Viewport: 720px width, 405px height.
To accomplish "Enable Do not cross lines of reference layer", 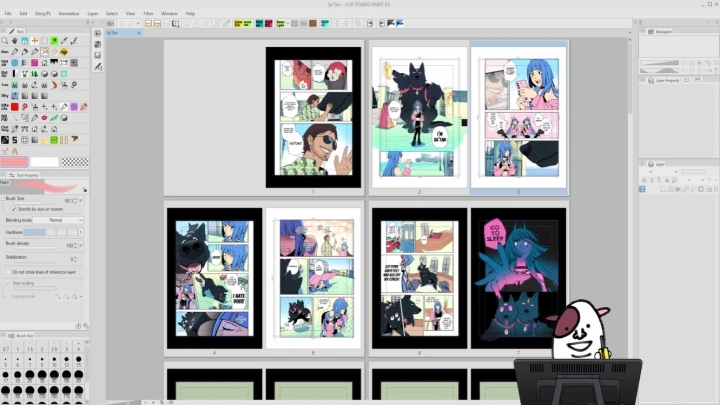I will click(8, 272).
